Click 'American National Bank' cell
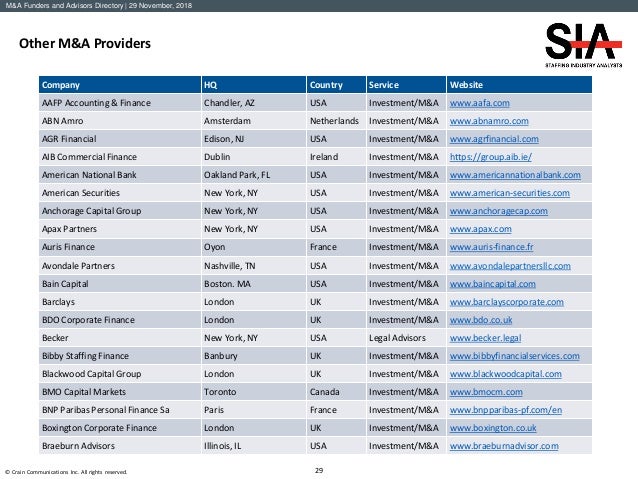Viewport: 638px width, 479px height. coord(120,175)
